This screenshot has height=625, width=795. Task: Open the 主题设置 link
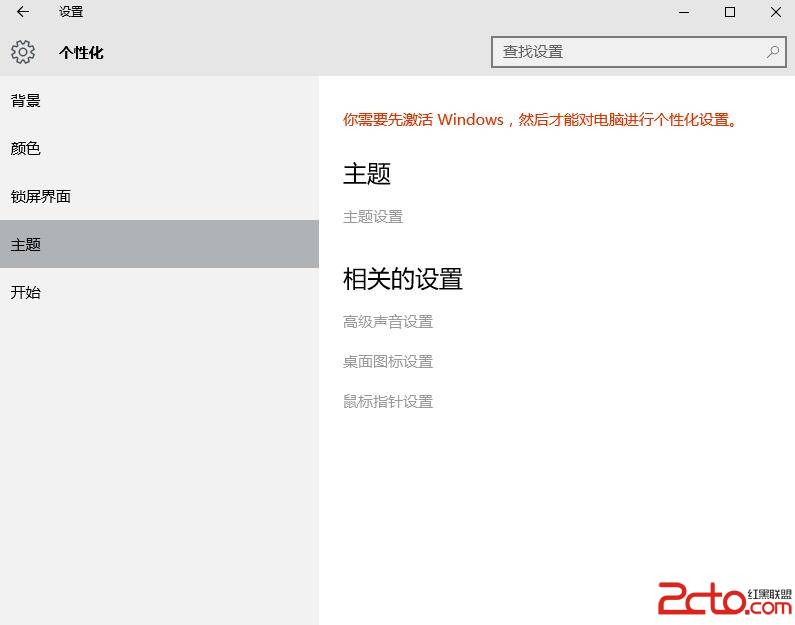point(373,217)
